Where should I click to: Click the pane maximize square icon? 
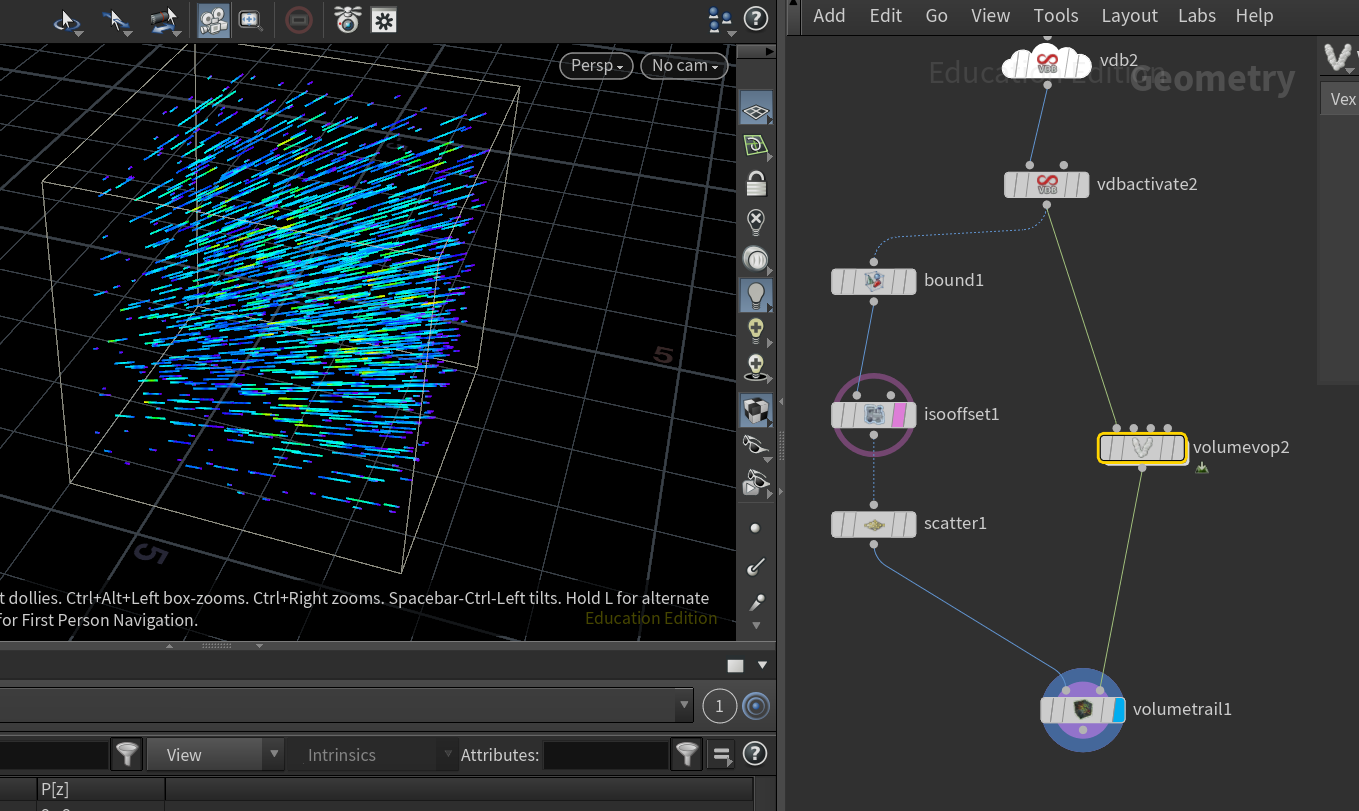pyautogui.click(x=735, y=666)
